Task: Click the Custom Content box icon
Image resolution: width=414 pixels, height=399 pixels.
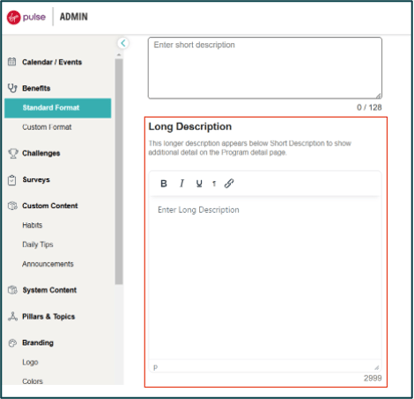Action: coord(12,206)
